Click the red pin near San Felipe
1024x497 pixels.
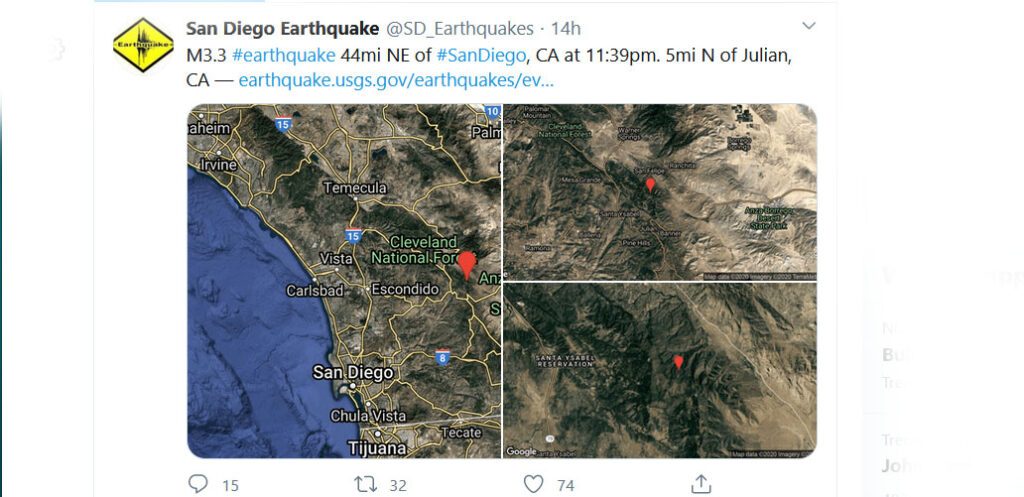tap(650, 185)
